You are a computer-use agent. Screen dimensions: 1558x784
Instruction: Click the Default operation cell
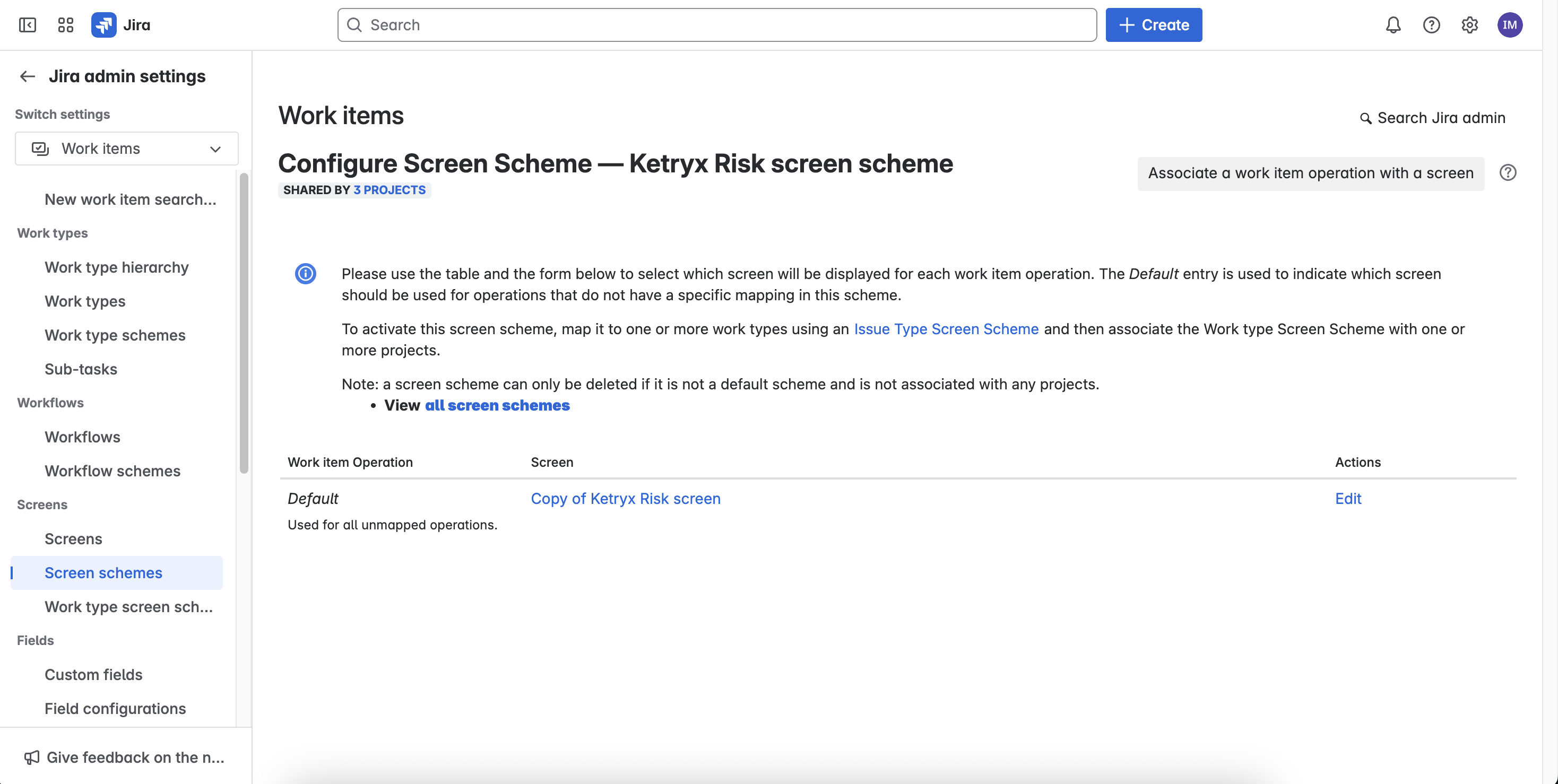[313, 499]
